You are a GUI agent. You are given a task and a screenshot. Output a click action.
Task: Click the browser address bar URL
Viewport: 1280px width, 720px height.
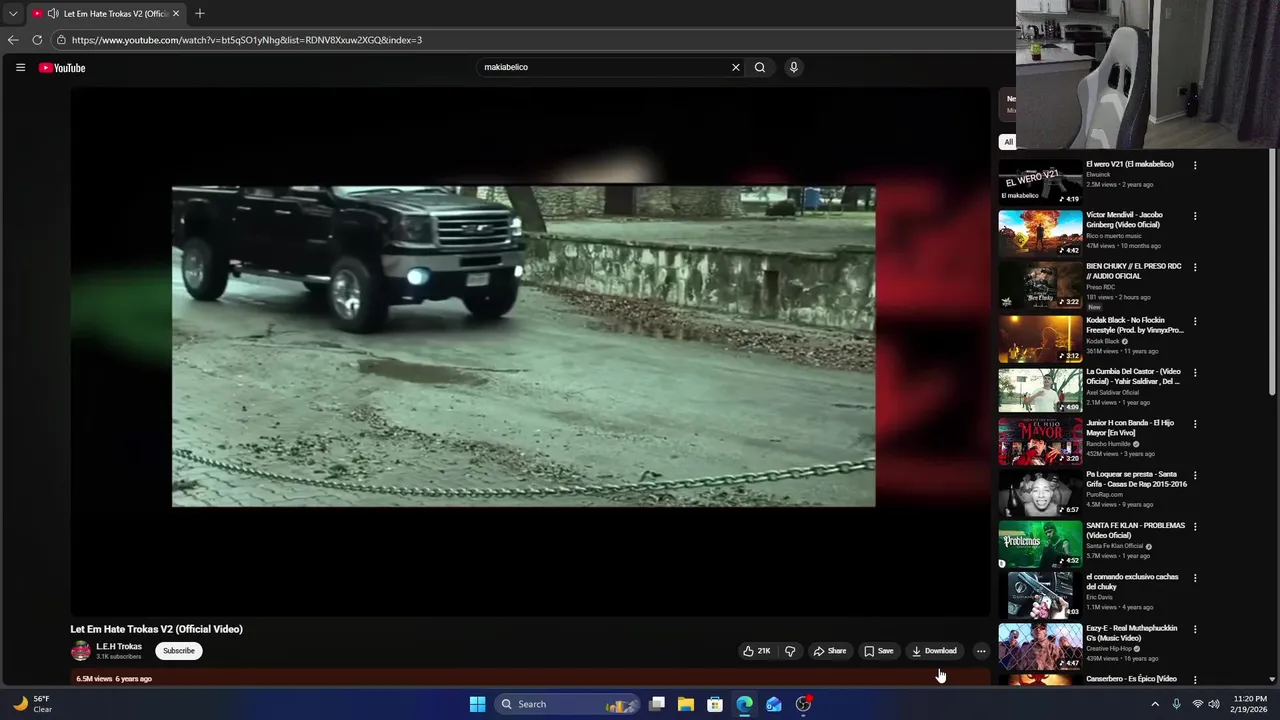[x=247, y=40]
